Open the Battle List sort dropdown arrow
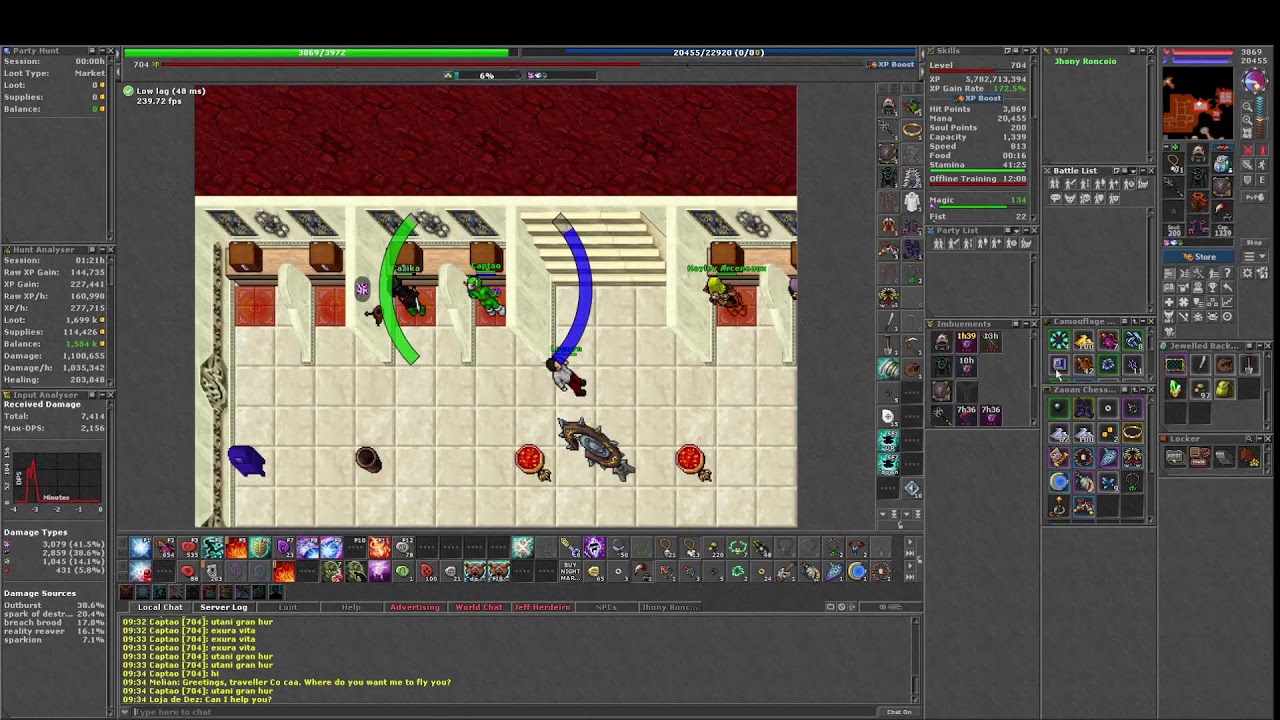This screenshot has height=720, width=1280. point(1133,171)
